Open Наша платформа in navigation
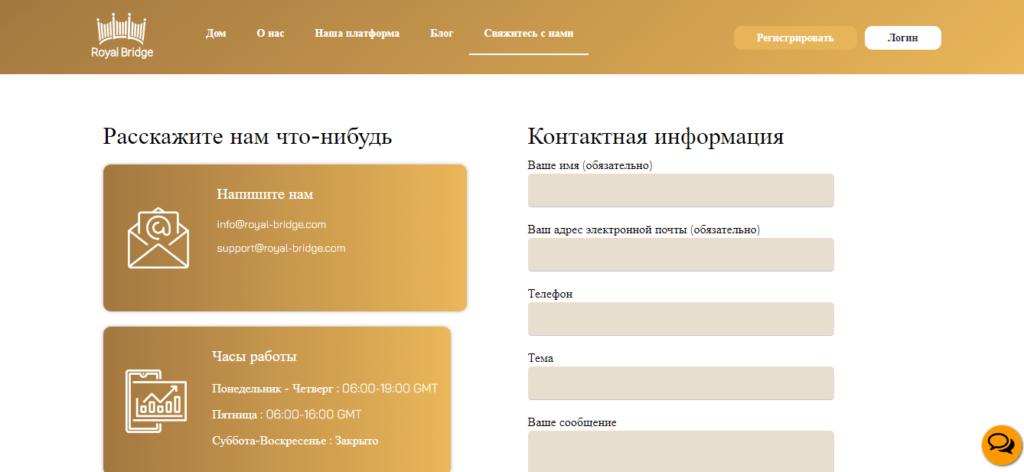The width and height of the screenshot is (1024, 472). coord(357,34)
